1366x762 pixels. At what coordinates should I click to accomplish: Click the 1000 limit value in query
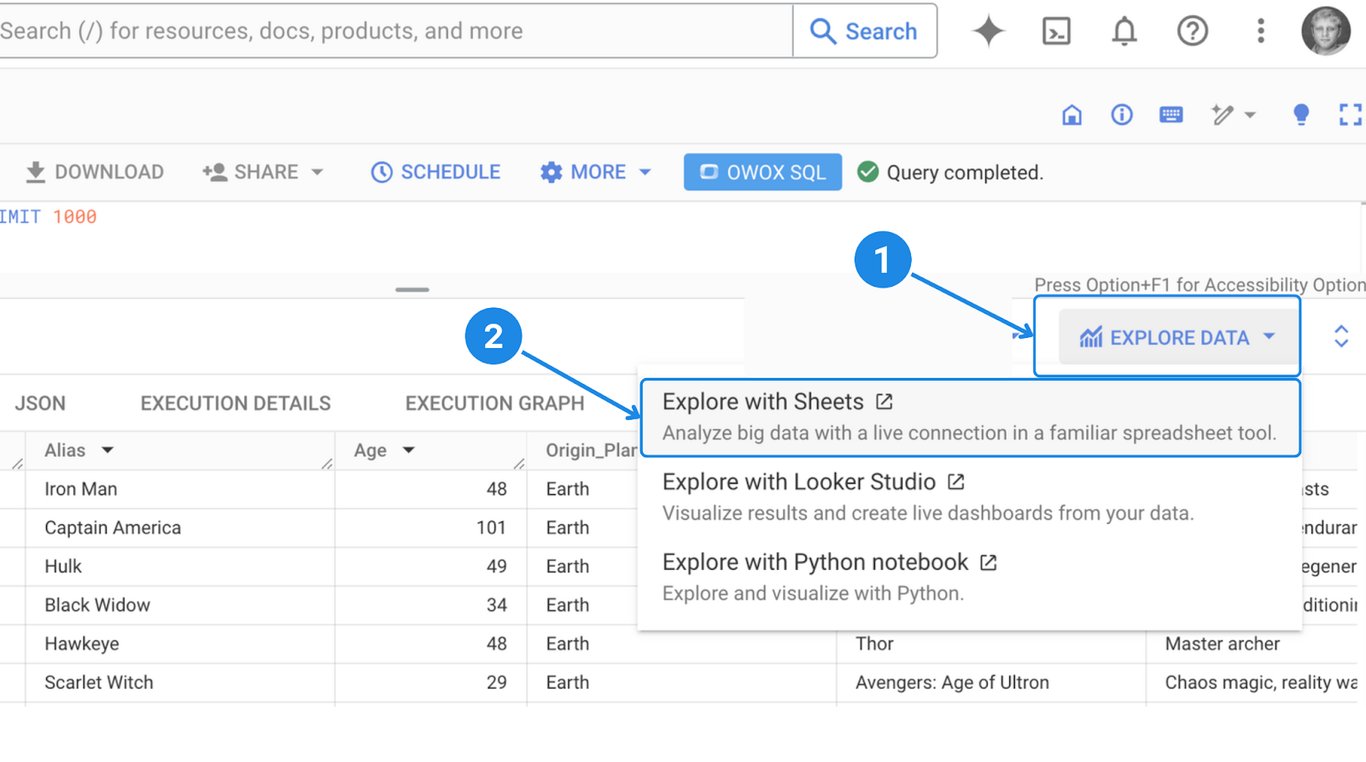[74, 216]
